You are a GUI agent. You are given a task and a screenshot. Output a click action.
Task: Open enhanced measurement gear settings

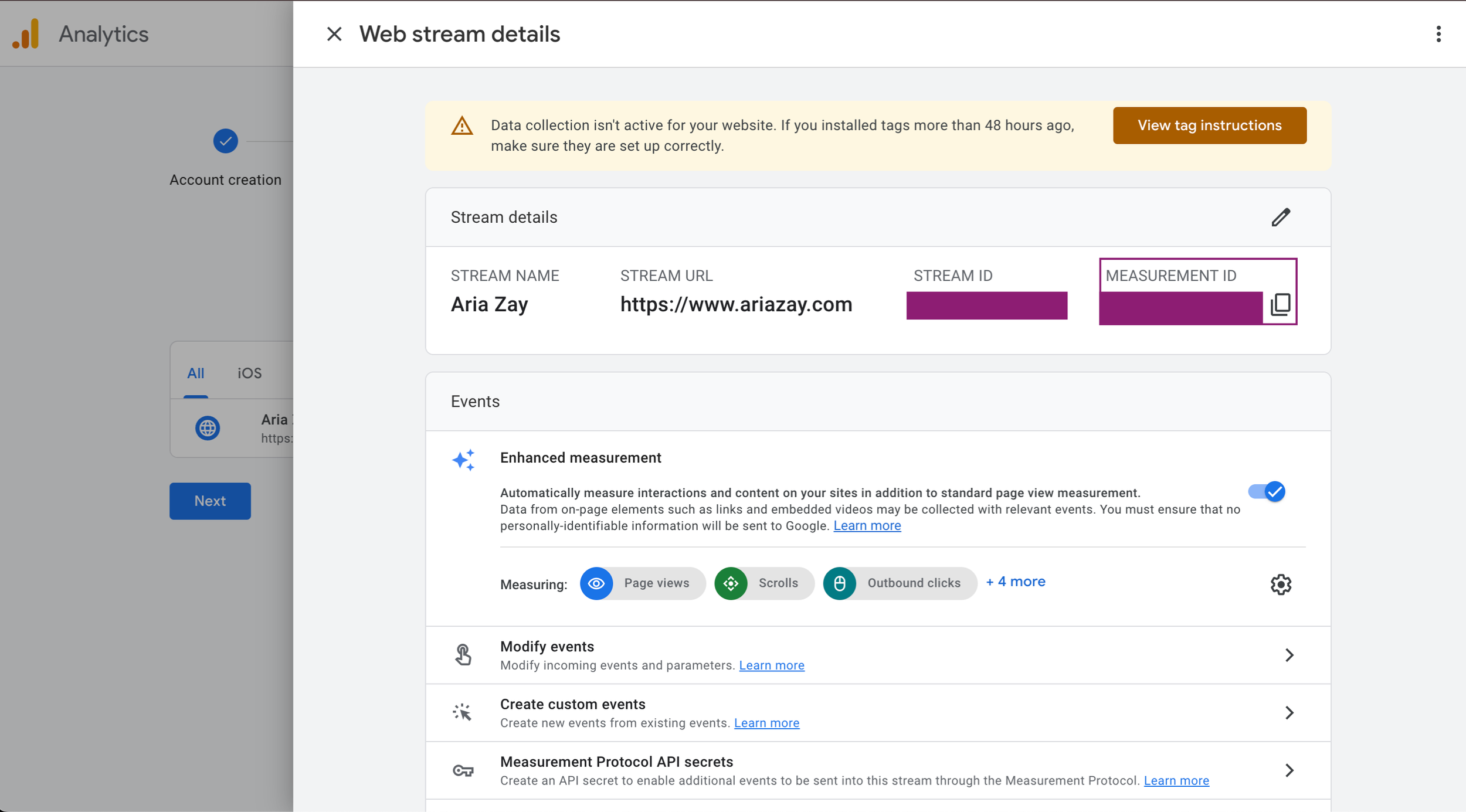(x=1280, y=584)
